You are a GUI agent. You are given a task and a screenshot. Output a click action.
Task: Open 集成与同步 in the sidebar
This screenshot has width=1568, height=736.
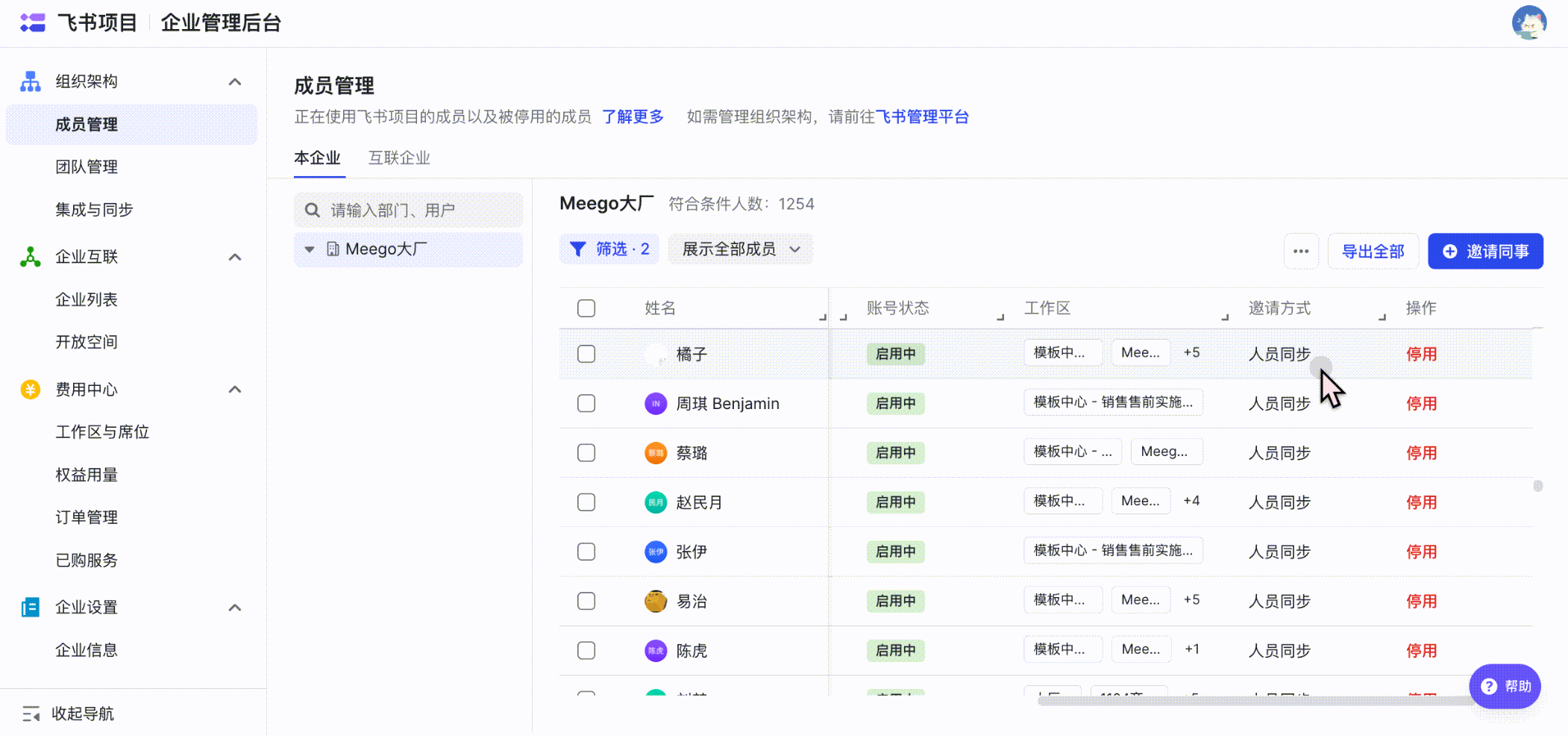94,210
